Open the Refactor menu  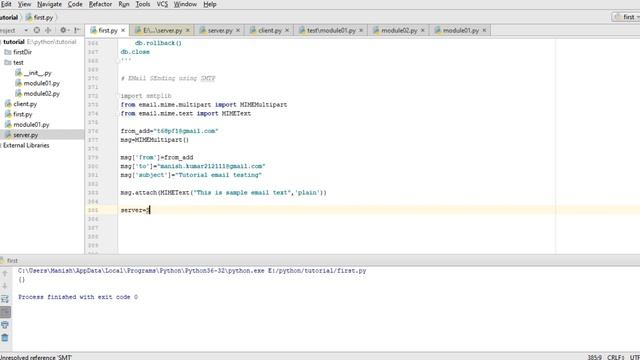click(x=100, y=4)
